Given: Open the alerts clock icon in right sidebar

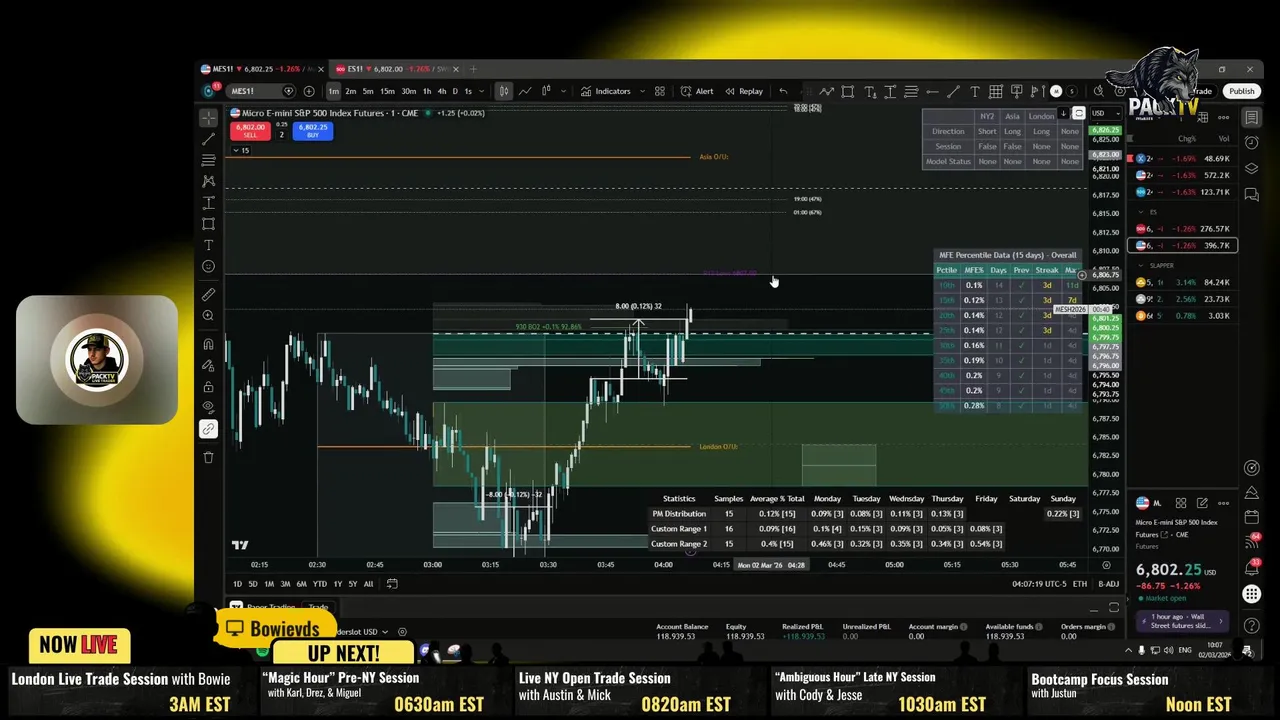Looking at the screenshot, I should [x=1251, y=143].
